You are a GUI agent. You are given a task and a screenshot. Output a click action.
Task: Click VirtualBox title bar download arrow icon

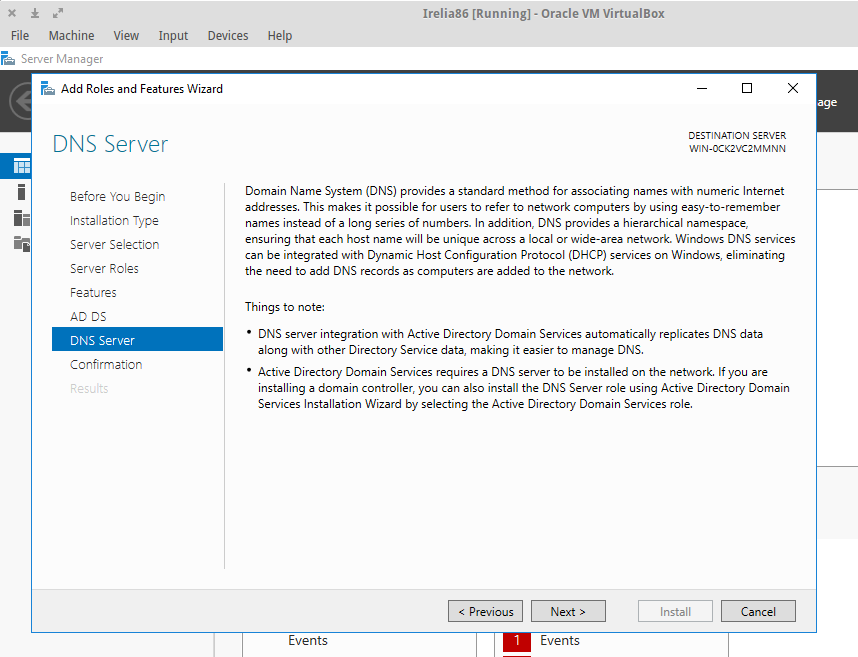[x=34, y=13]
